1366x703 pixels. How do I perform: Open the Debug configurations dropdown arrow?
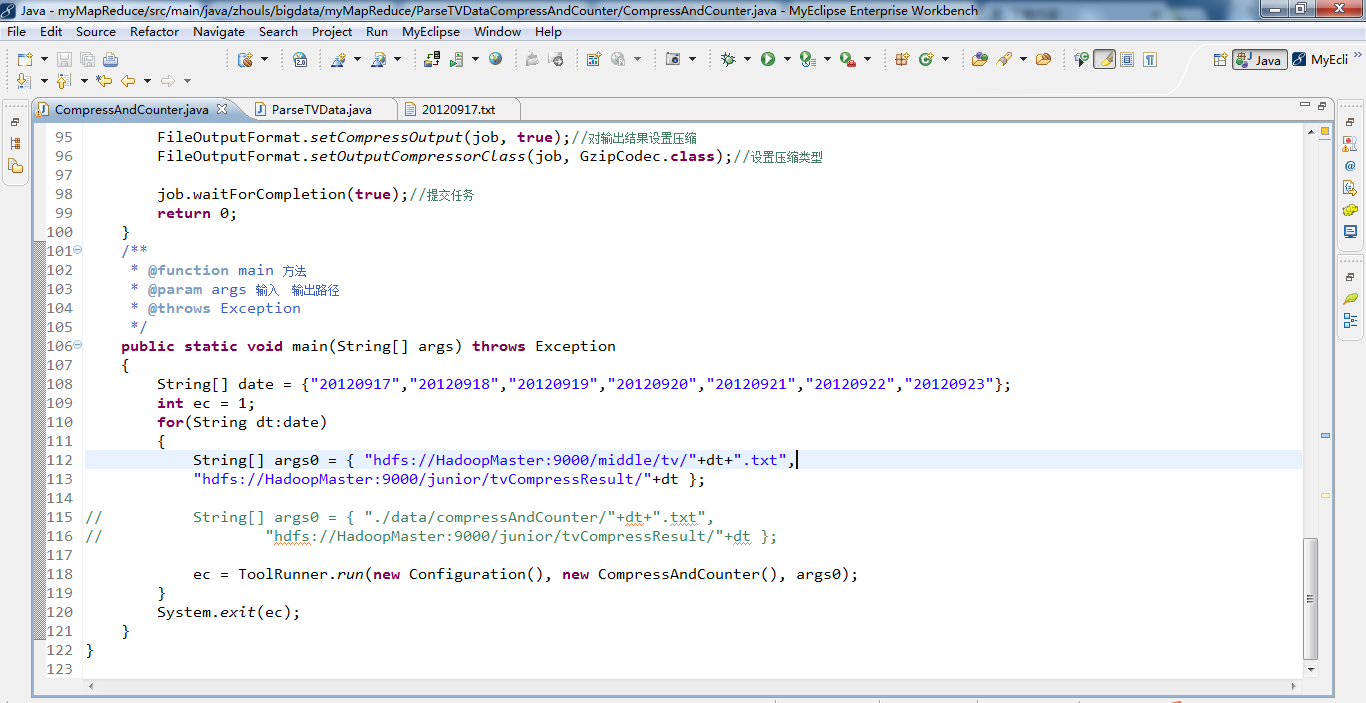pos(747,60)
